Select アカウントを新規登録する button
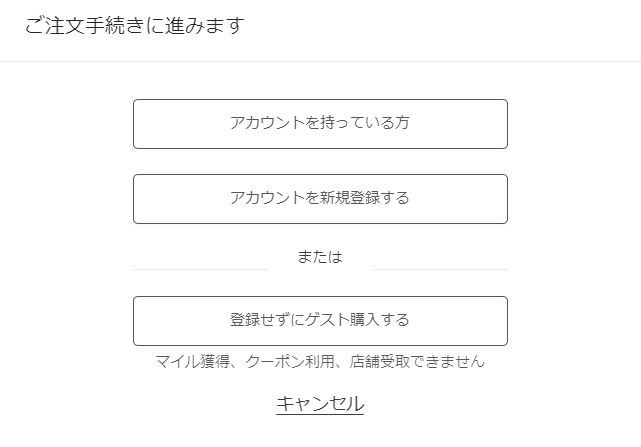 [x=320, y=198]
